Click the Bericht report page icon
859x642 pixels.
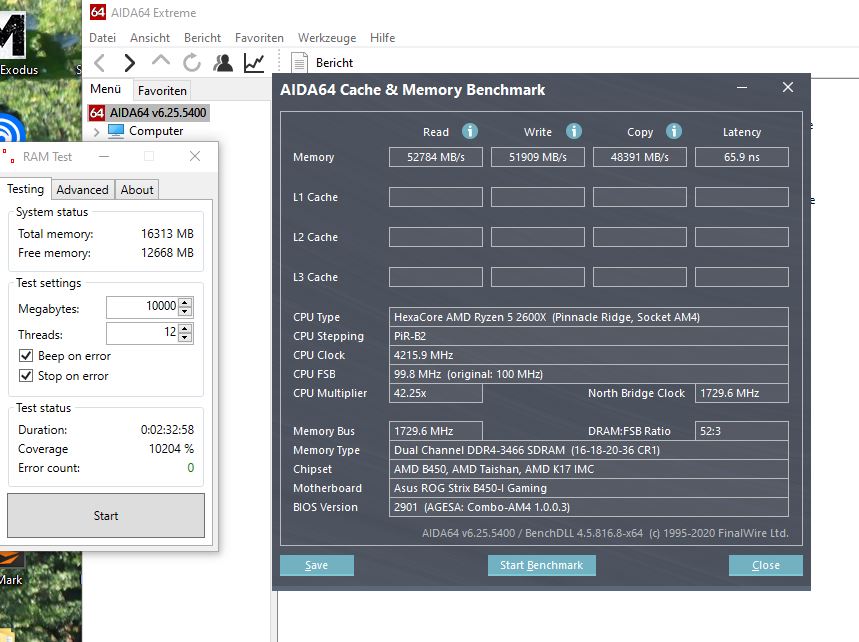[x=299, y=62]
